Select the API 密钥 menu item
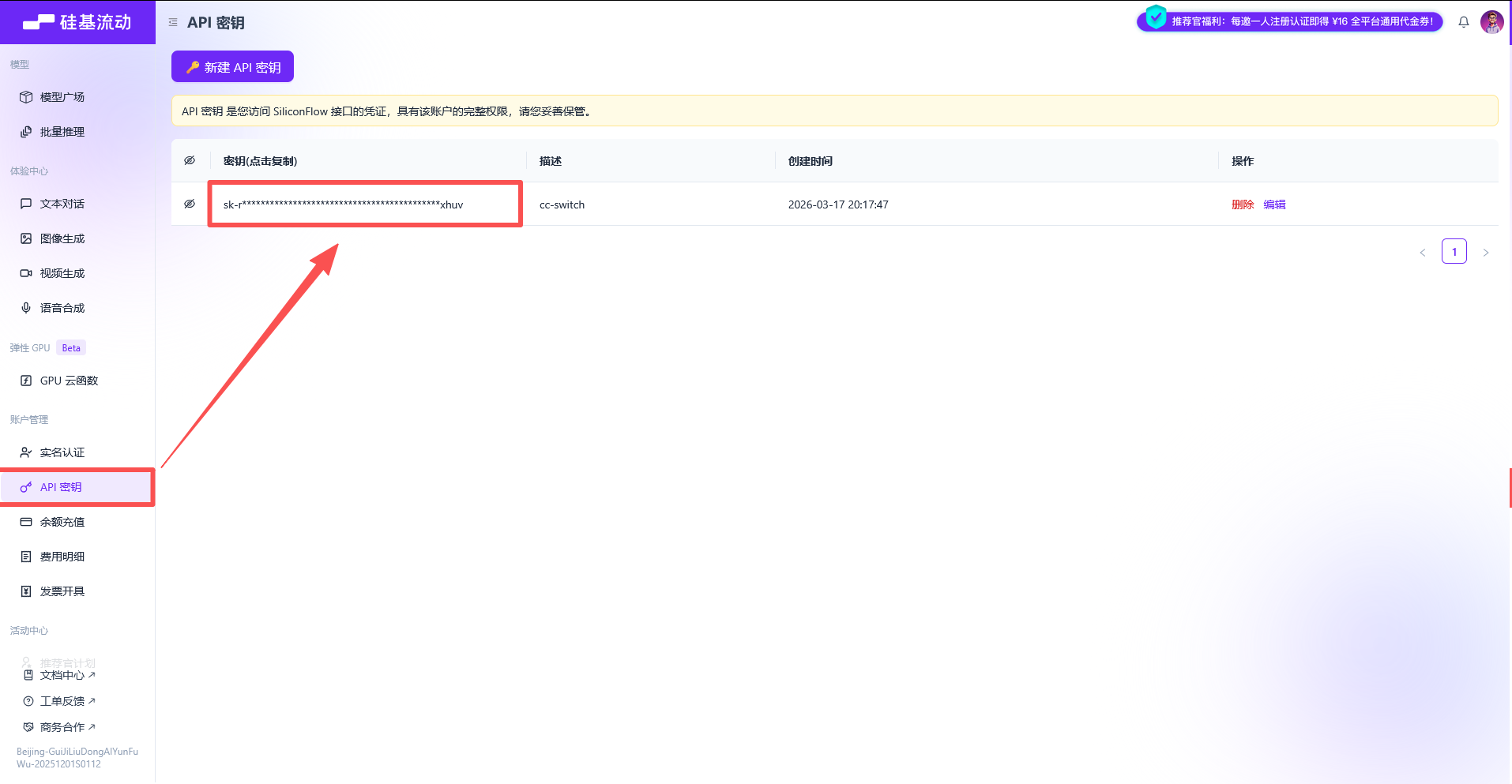This screenshot has height=784, width=1512. 77,487
